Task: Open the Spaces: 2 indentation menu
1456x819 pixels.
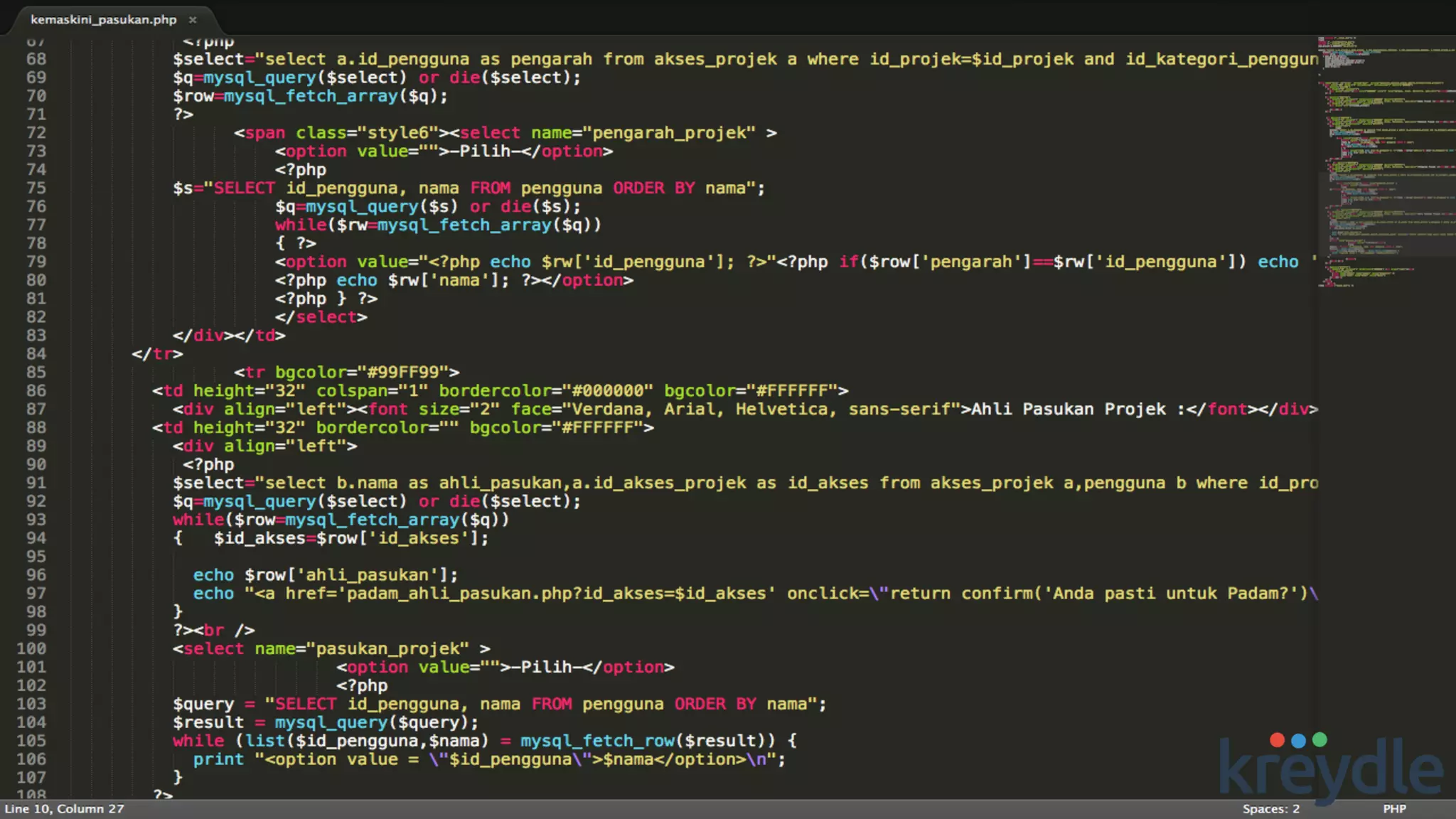Action: [1270, 809]
